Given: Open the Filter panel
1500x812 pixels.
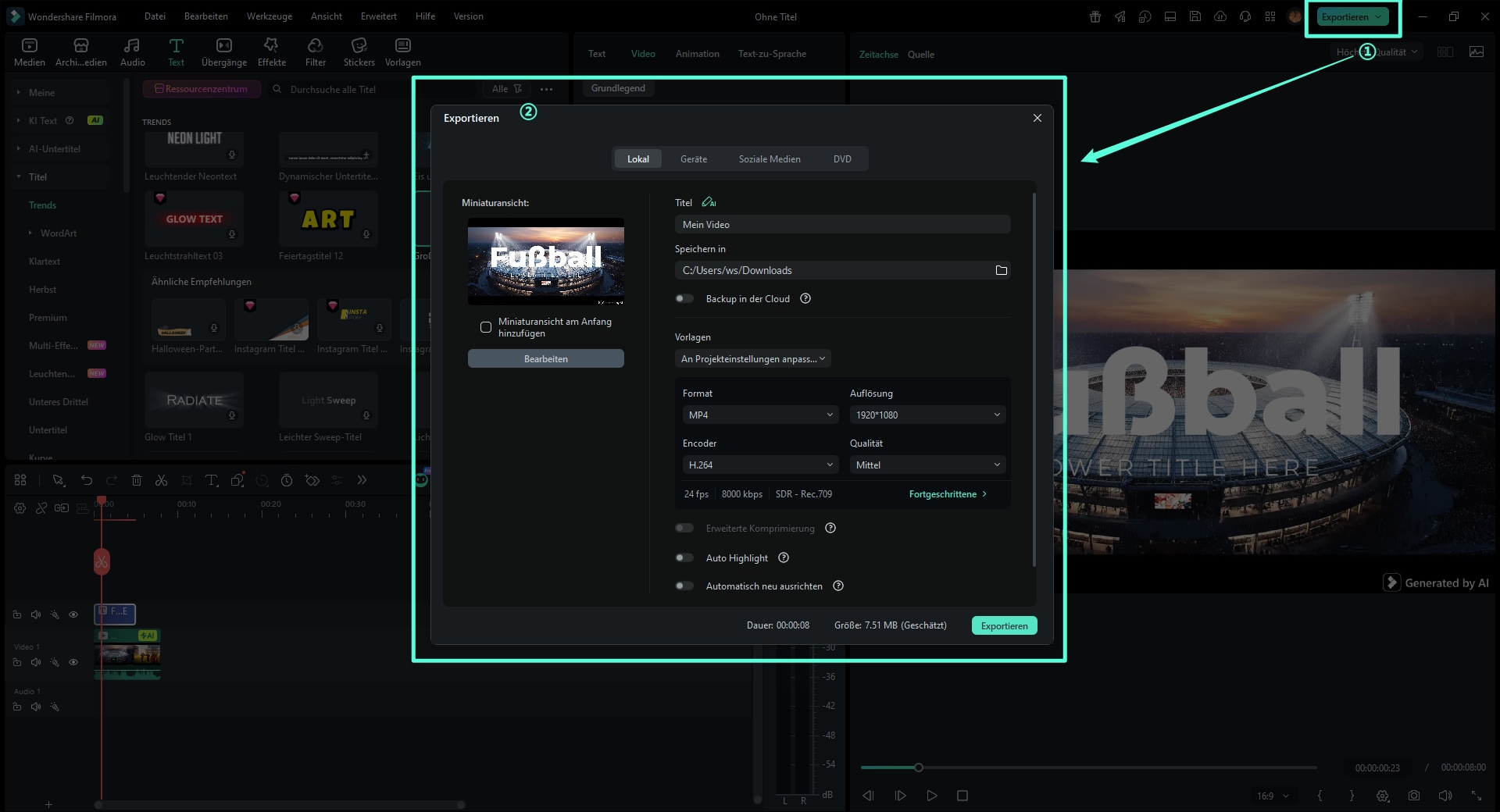Looking at the screenshot, I should coord(316,52).
